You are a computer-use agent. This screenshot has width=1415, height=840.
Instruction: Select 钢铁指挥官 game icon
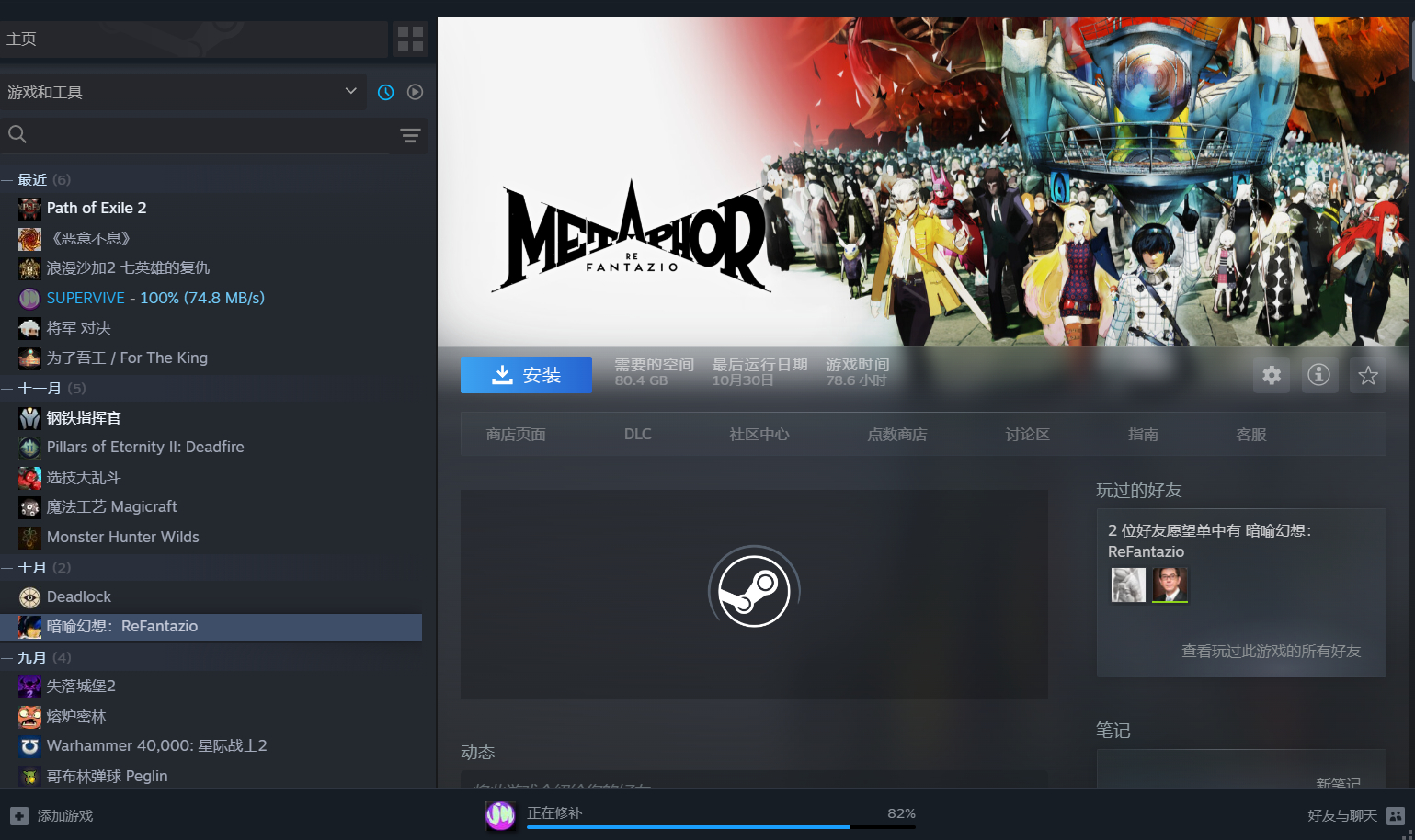tap(30, 418)
